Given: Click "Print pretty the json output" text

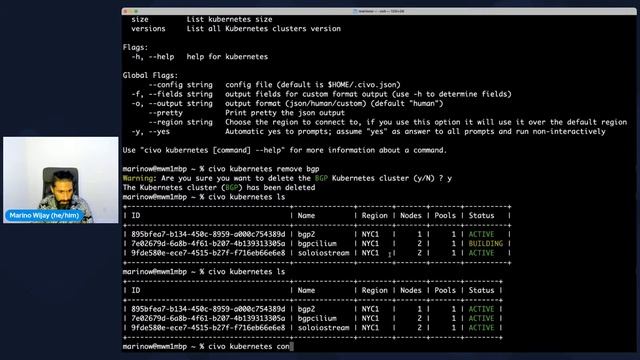Looking at the screenshot, I should pos(285,113).
